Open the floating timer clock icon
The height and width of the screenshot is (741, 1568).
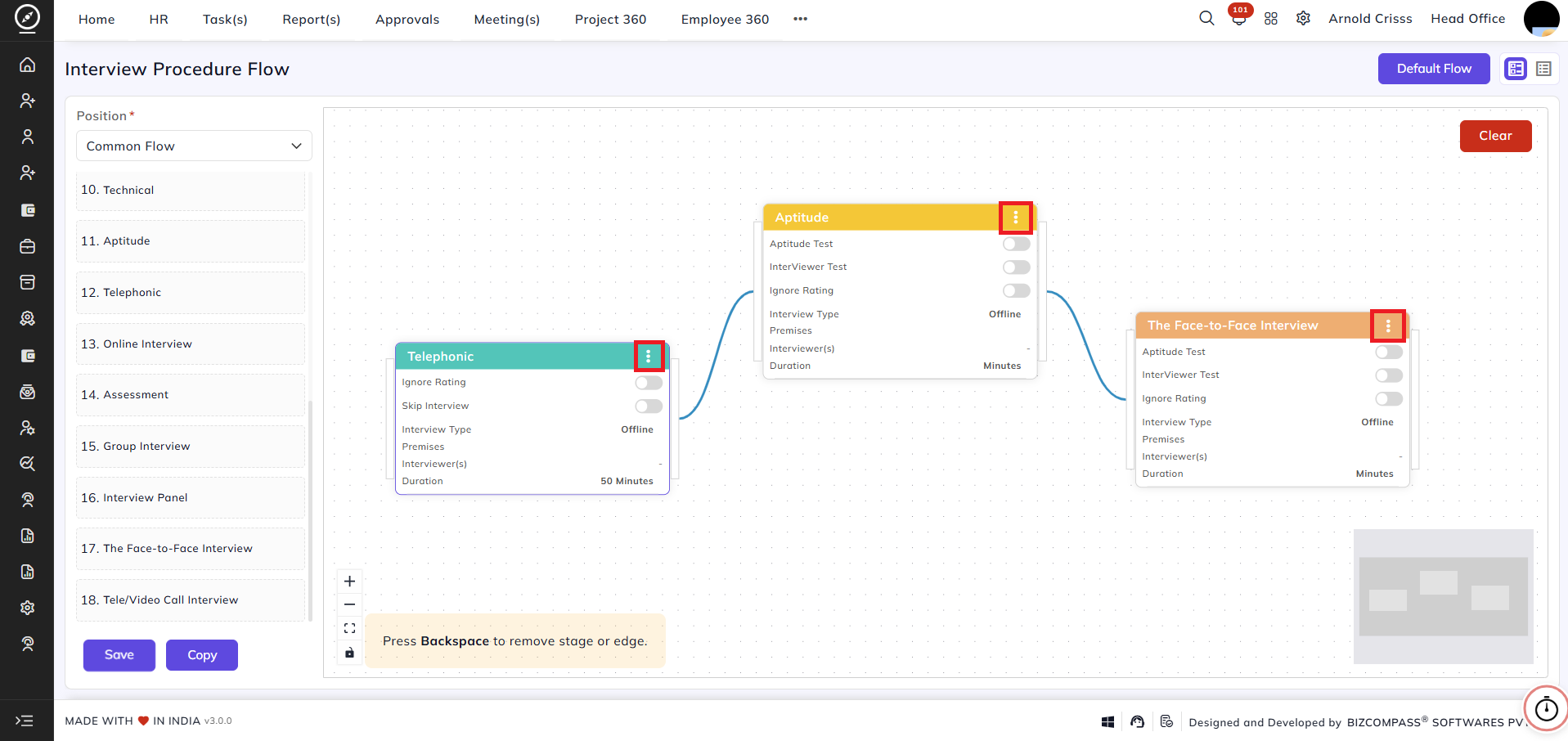pyautogui.click(x=1546, y=708)
